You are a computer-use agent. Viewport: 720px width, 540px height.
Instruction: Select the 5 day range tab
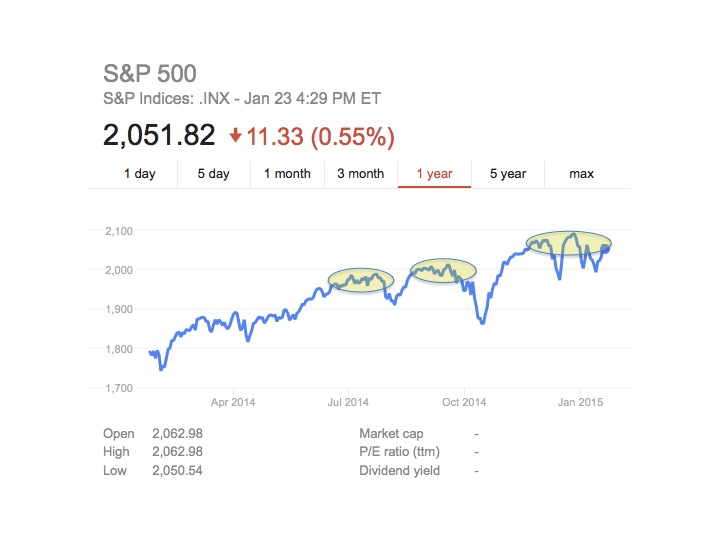tap(213, 174)
